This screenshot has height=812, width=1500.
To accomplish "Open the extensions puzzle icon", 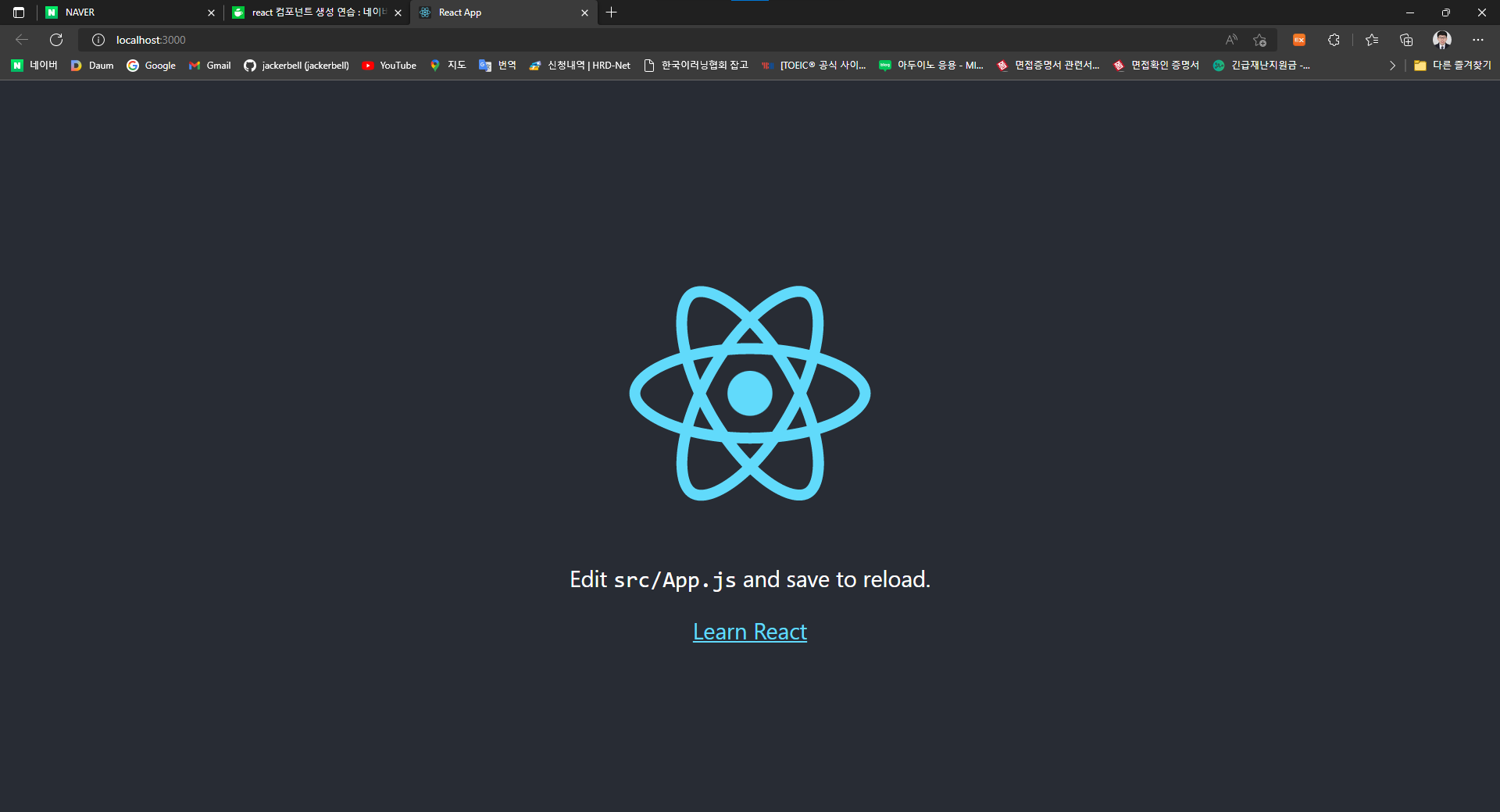I will tap(1334, 40).
